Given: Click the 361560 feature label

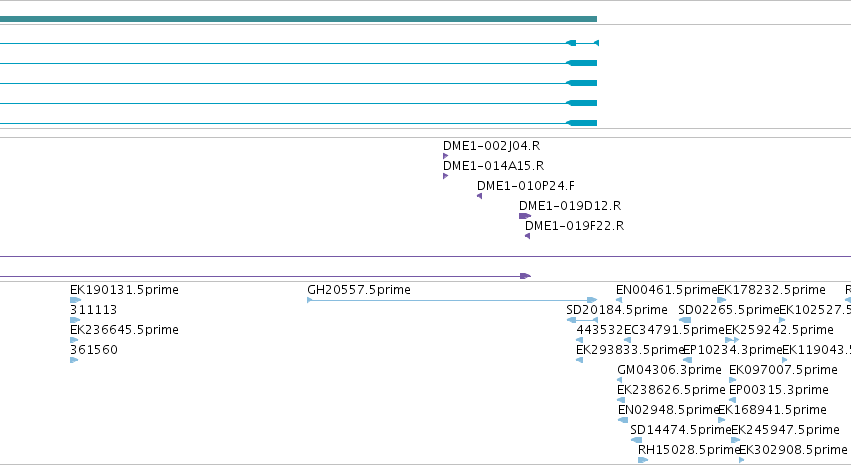Looking at the screenshot, I should click(94, 350).
